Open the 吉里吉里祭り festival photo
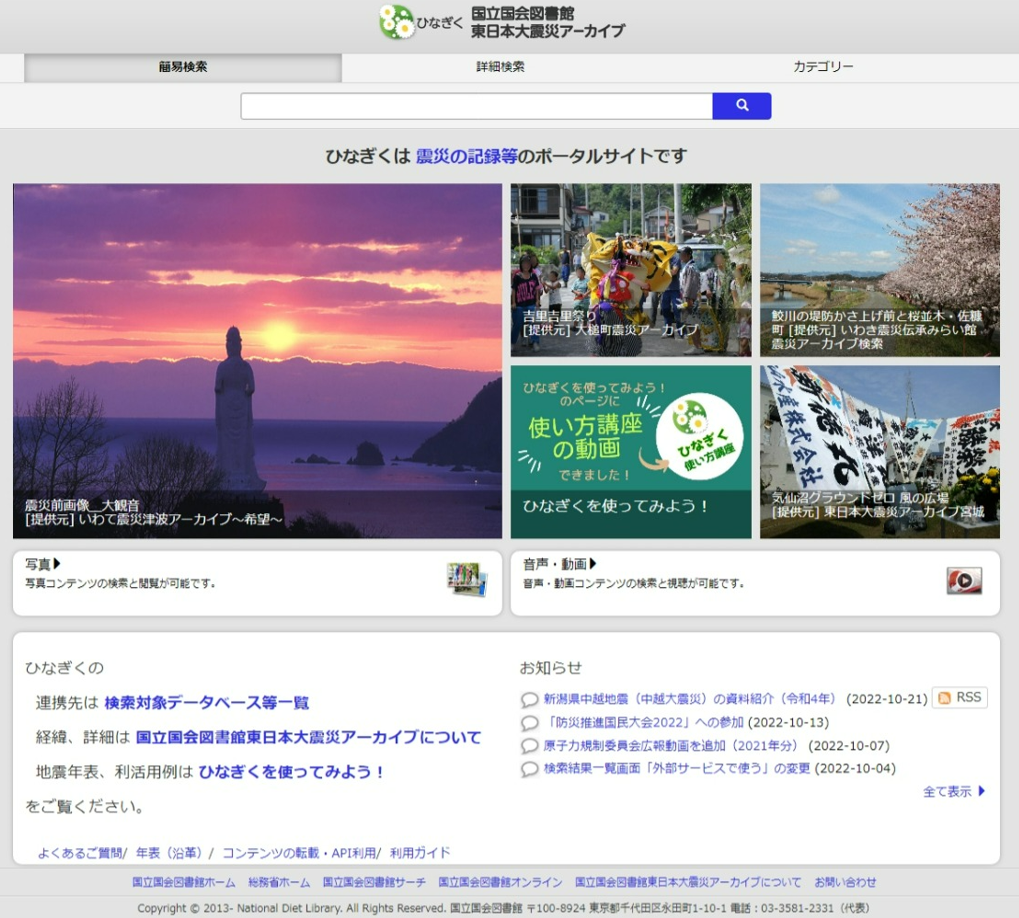The height and width of the screenshot is (918, 1019). 630,270
